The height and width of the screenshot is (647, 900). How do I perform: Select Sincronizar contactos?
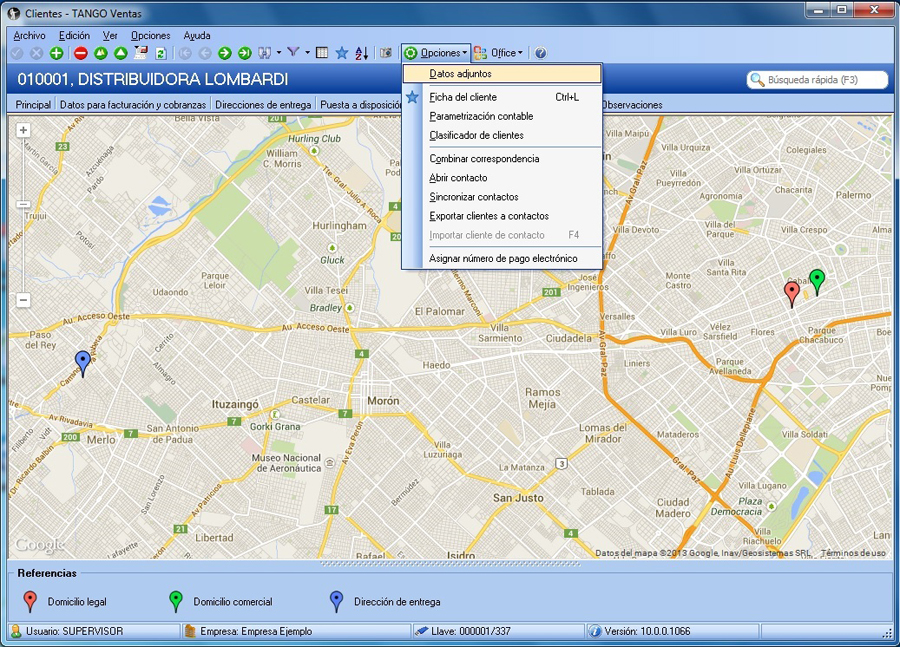502,197
